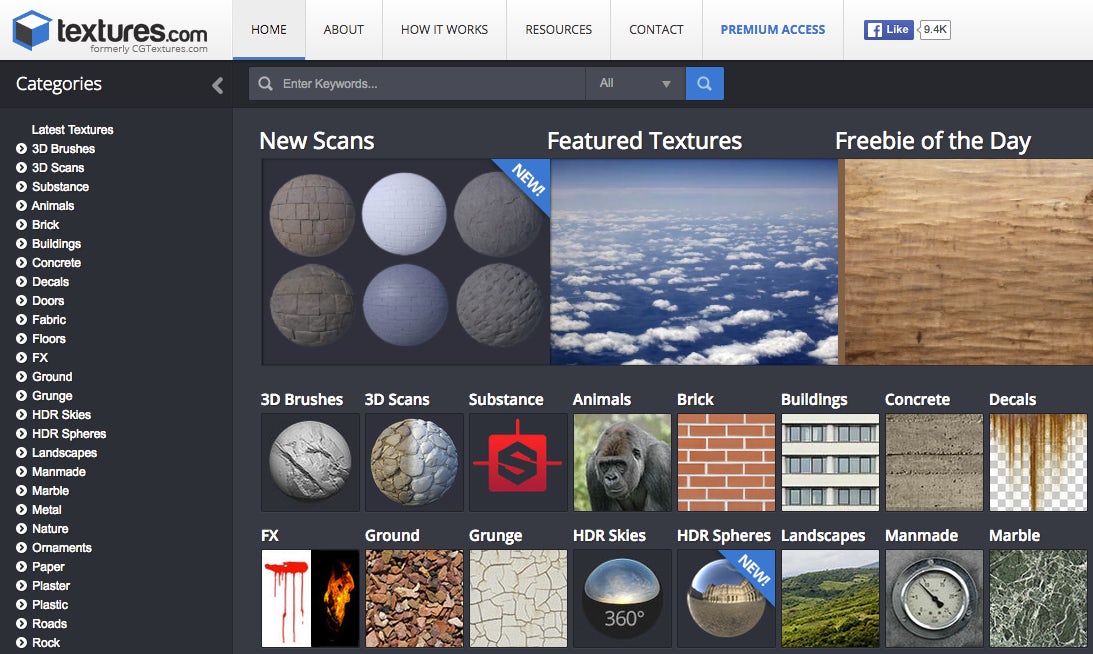Expand the Brick sidebar arrow
This screenshot has width=1093, height=654.
click(22, 225)
